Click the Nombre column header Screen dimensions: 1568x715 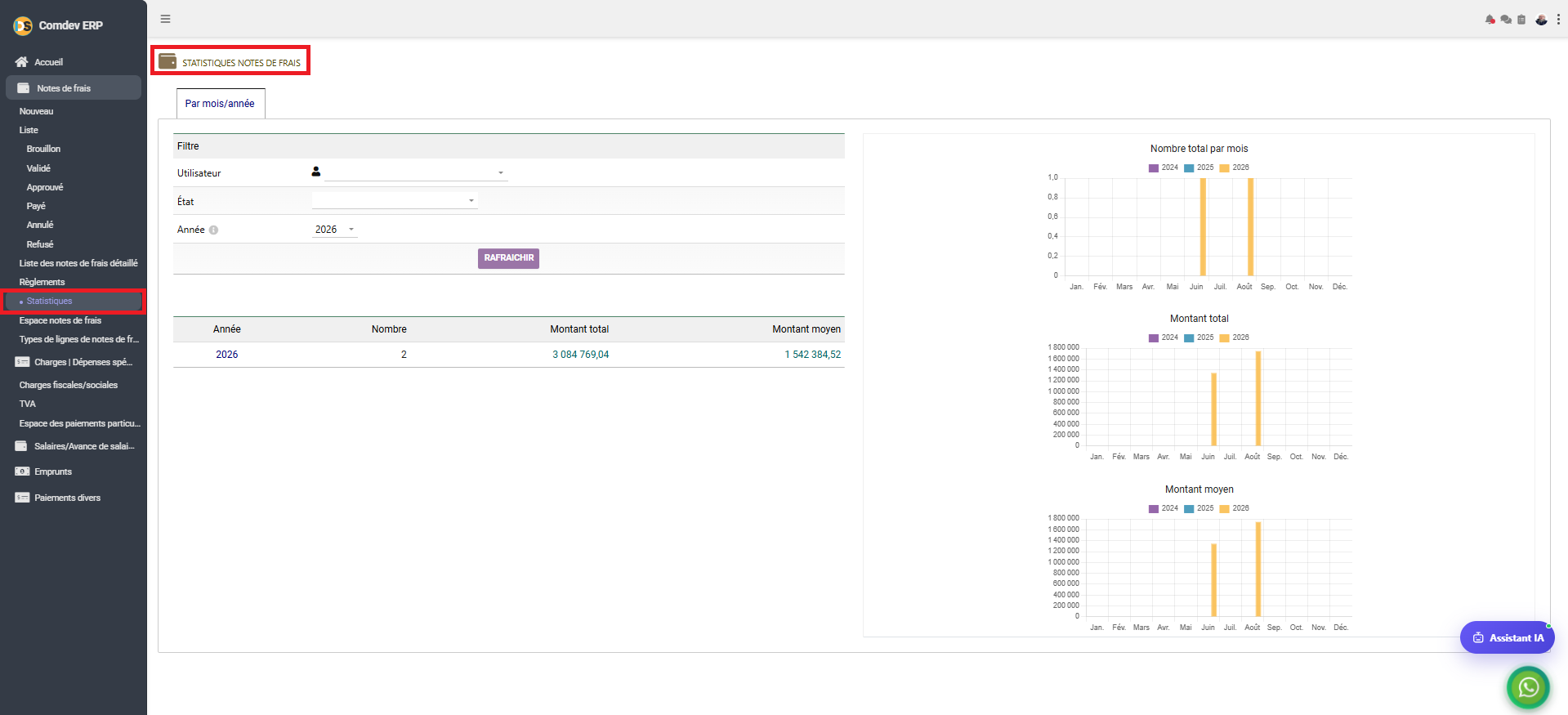pyautogui.click(x=389, y=329)
